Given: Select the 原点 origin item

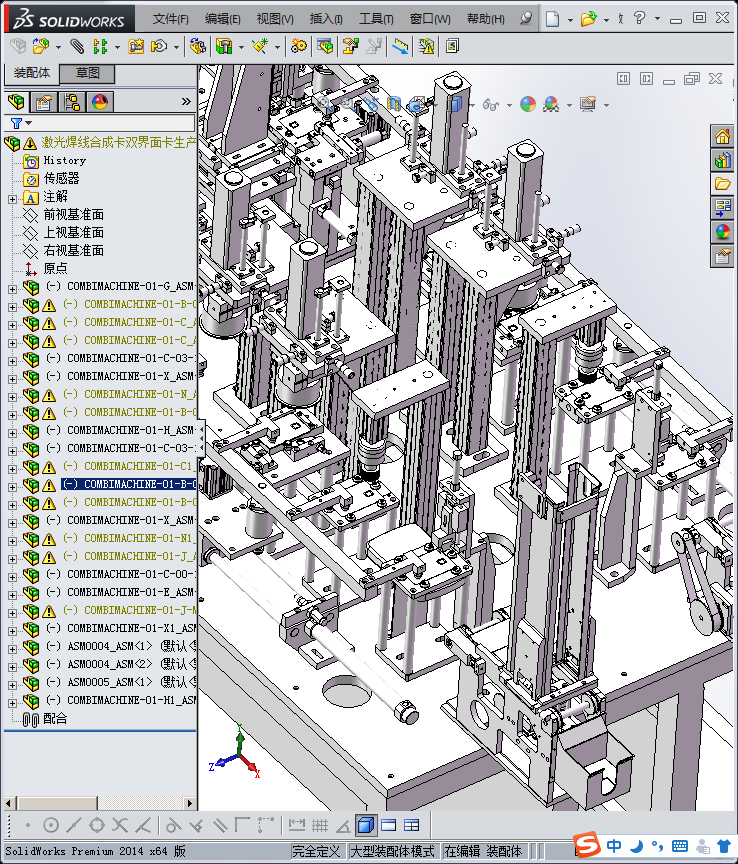Looking at the screenshot, I should (56, 268).
